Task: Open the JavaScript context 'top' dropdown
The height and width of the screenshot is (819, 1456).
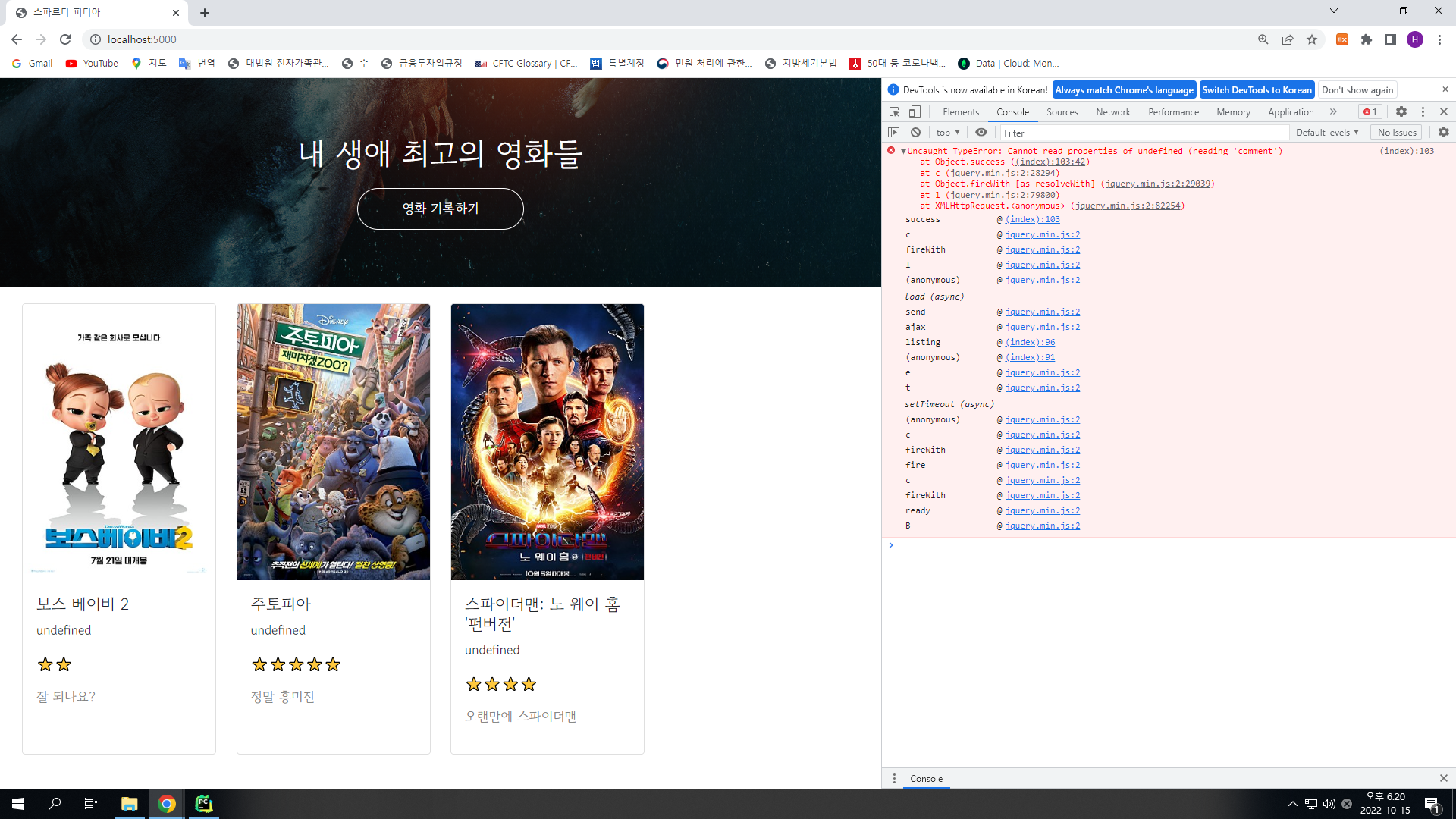Action: pyautogui.click(x=948, y=132)
